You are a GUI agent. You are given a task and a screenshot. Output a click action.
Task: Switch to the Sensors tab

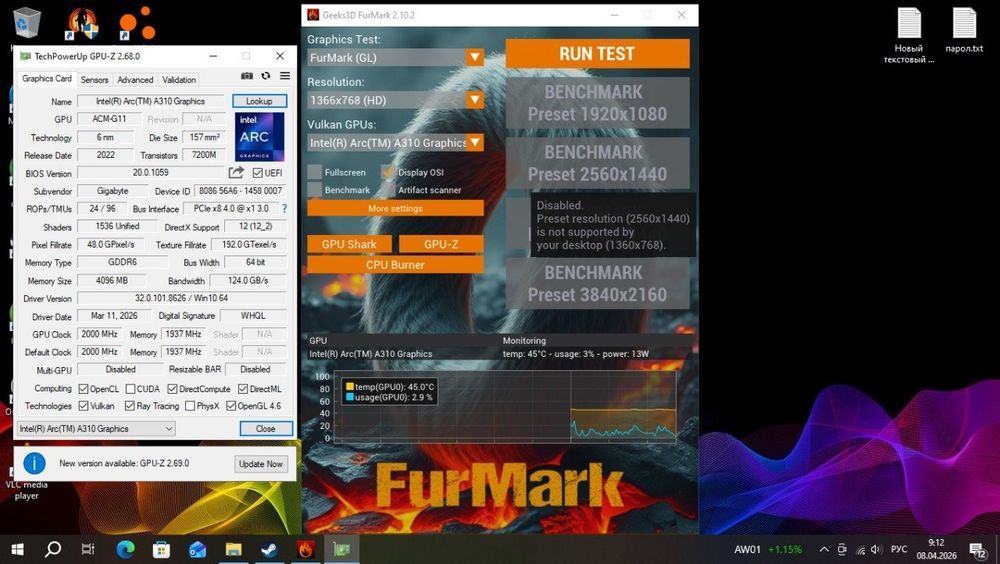(x=94, y=80)
